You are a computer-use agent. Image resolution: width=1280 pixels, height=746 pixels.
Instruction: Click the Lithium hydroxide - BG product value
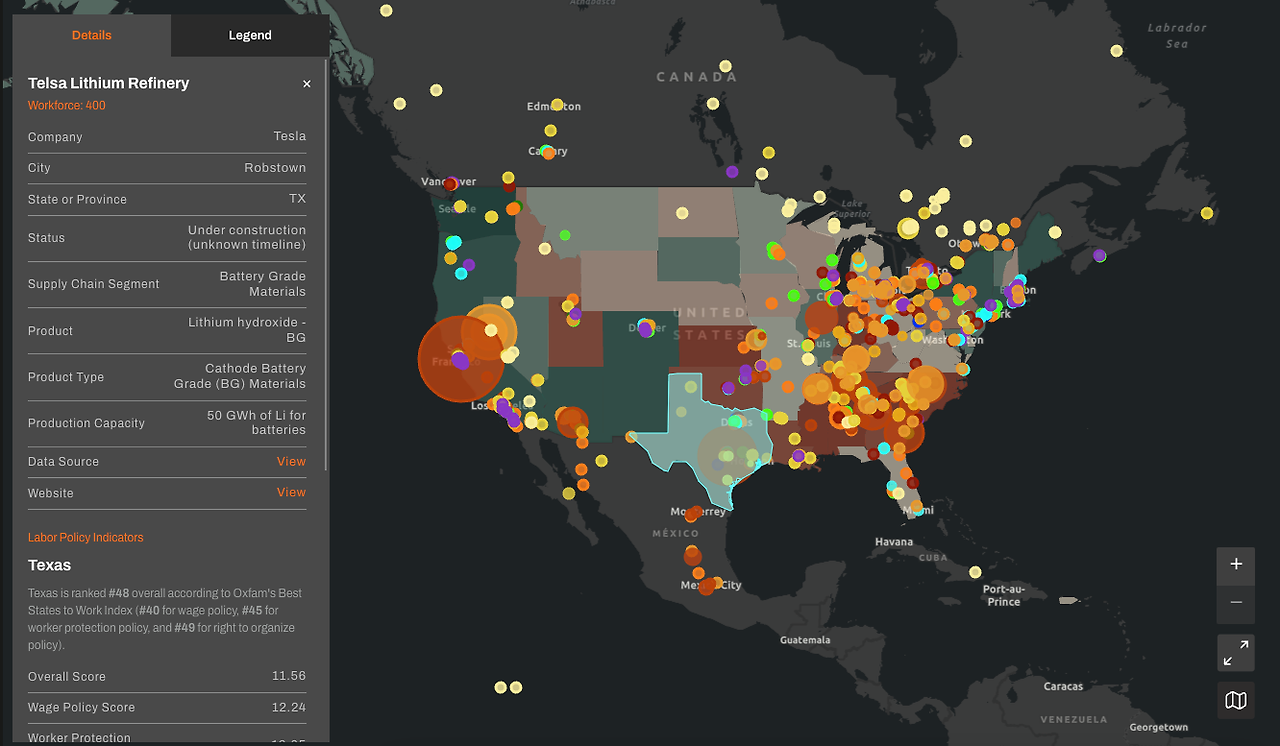coord(247,330)
